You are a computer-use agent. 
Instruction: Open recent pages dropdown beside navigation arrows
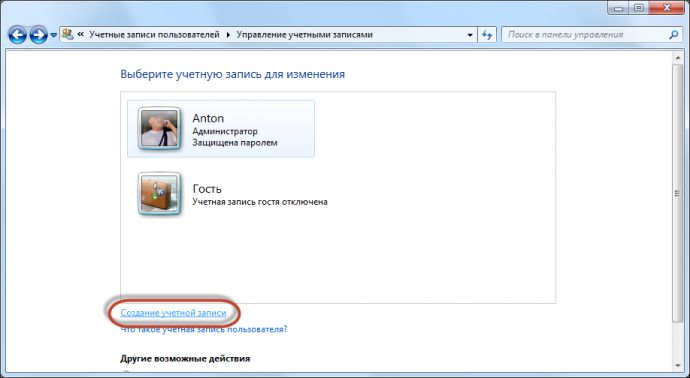[x=53, y=35]
